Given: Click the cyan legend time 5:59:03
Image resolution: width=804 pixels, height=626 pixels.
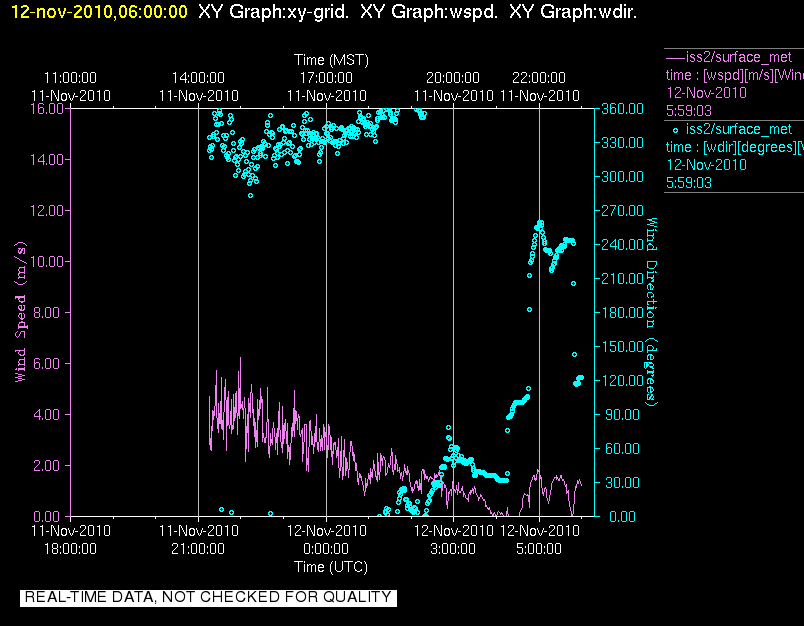Looking at the screenshot, I should pyautogui.click(x=689, y=183).
